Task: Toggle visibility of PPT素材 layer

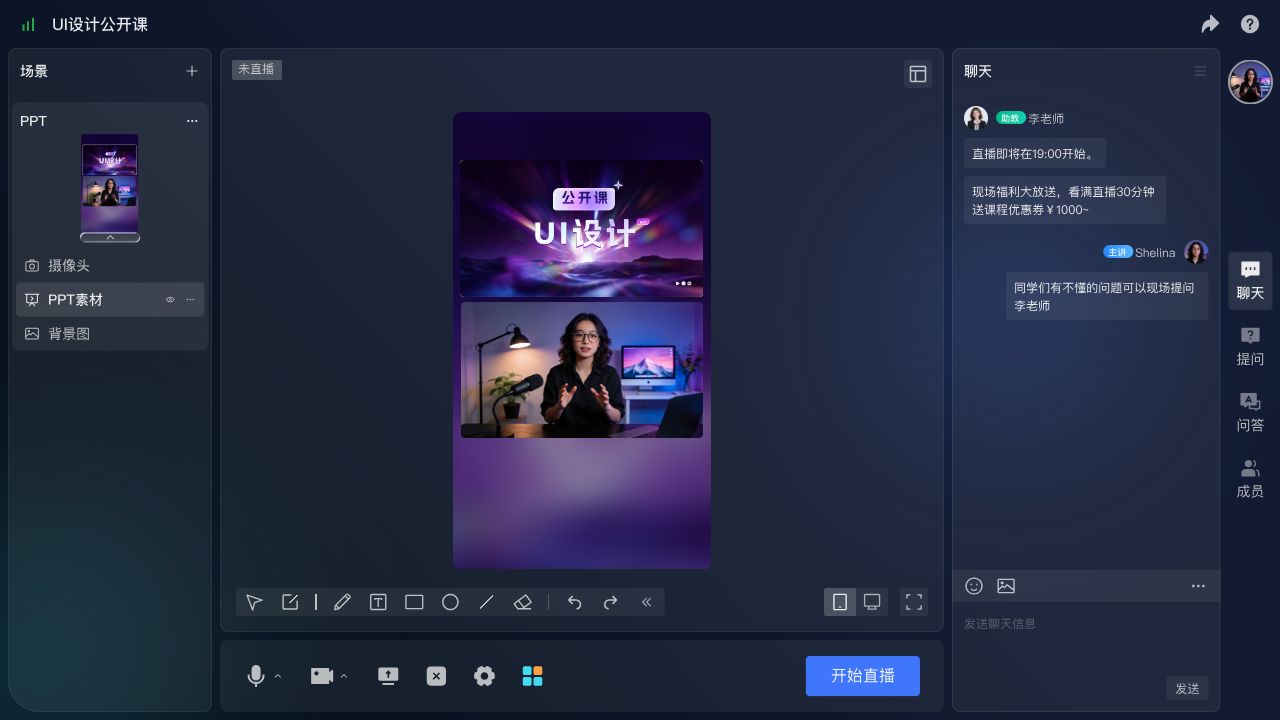Action: pos(170,300)
